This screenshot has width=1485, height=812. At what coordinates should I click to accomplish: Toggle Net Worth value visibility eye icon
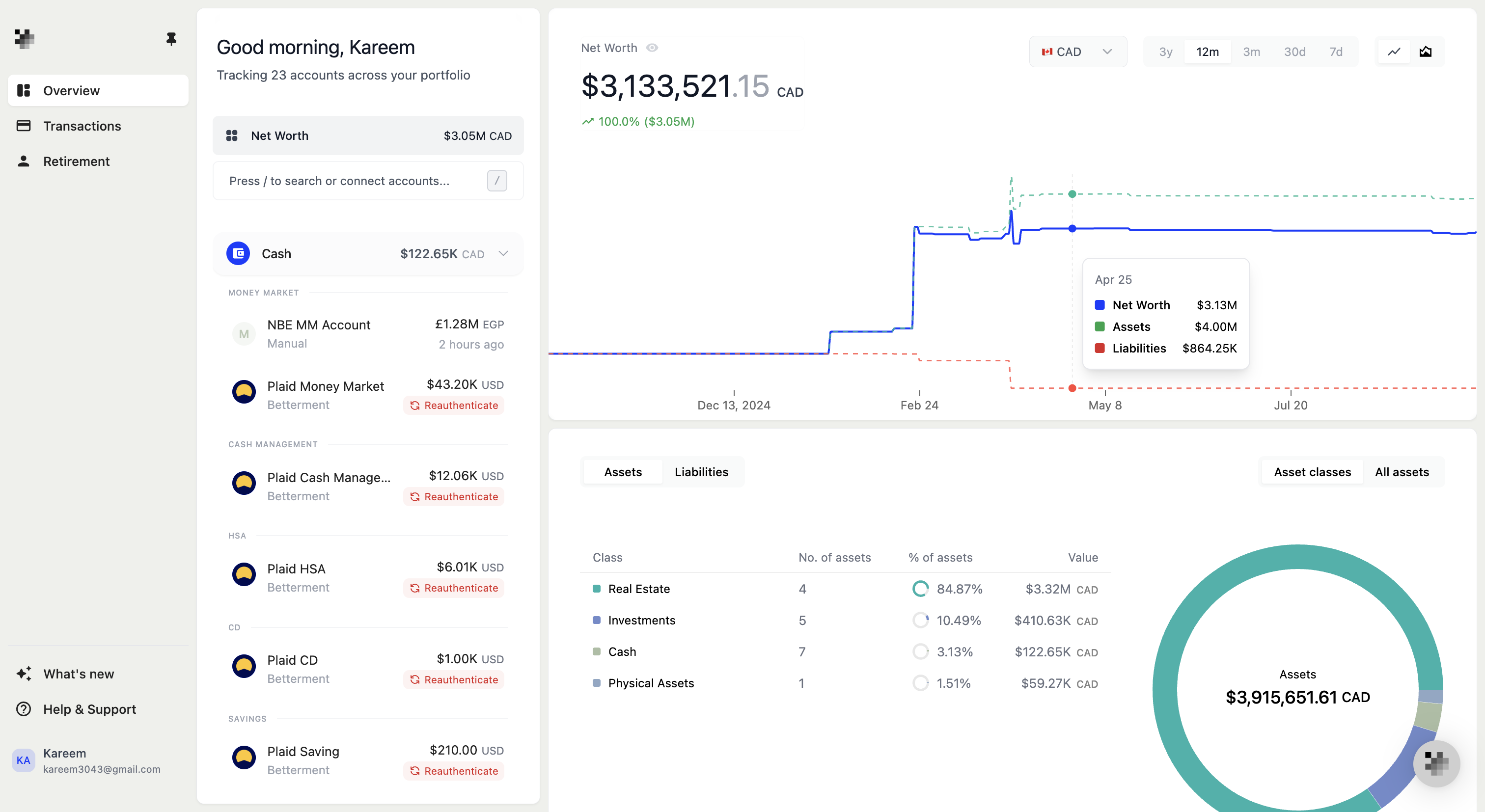coord(652,48)
